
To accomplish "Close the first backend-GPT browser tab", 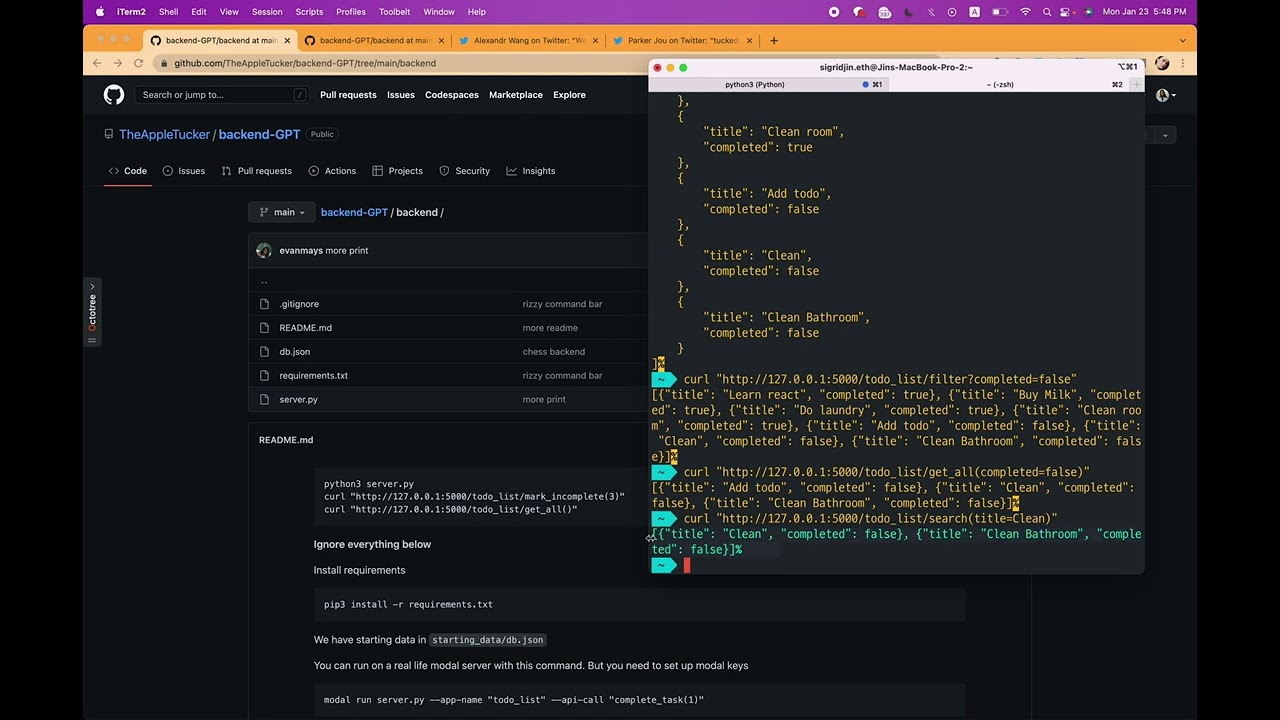I will pos(287,41).
